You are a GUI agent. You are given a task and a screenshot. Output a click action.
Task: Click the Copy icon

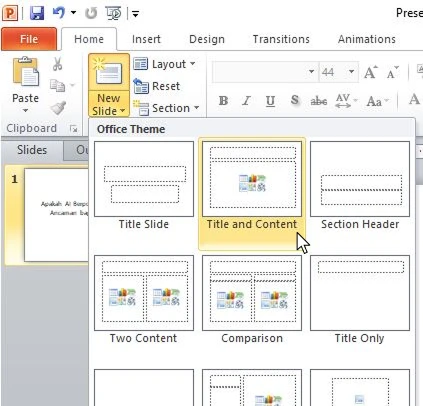tap(57, 85)
